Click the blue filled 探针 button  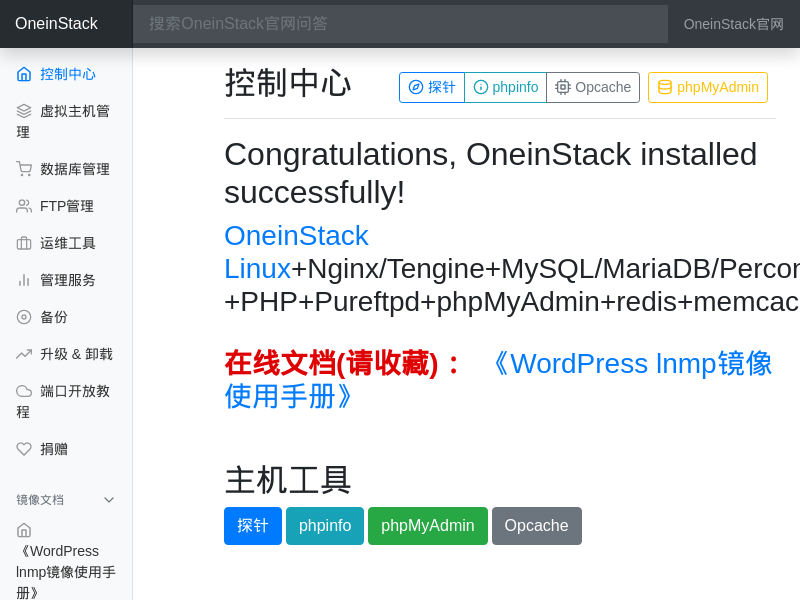click(x=253, y=526)
